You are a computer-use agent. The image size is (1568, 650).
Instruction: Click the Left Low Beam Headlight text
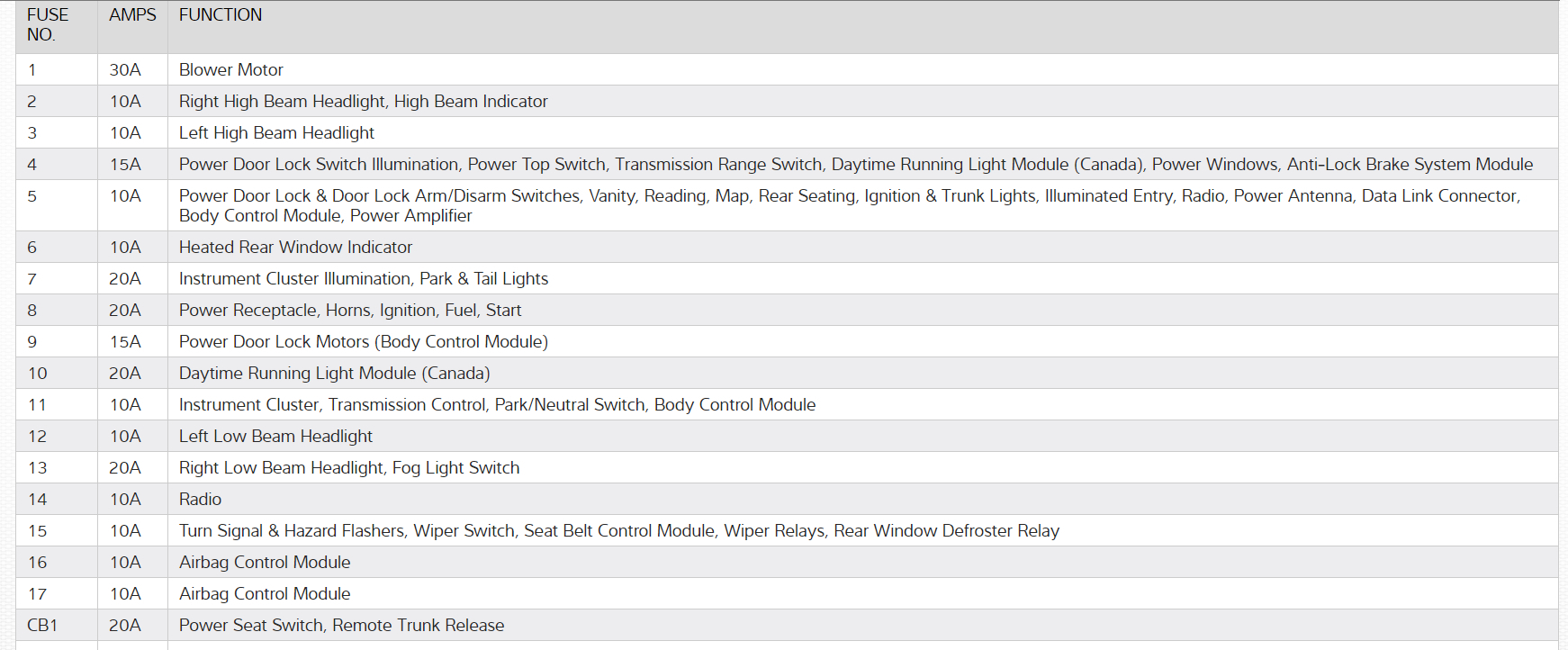point(275,437)
